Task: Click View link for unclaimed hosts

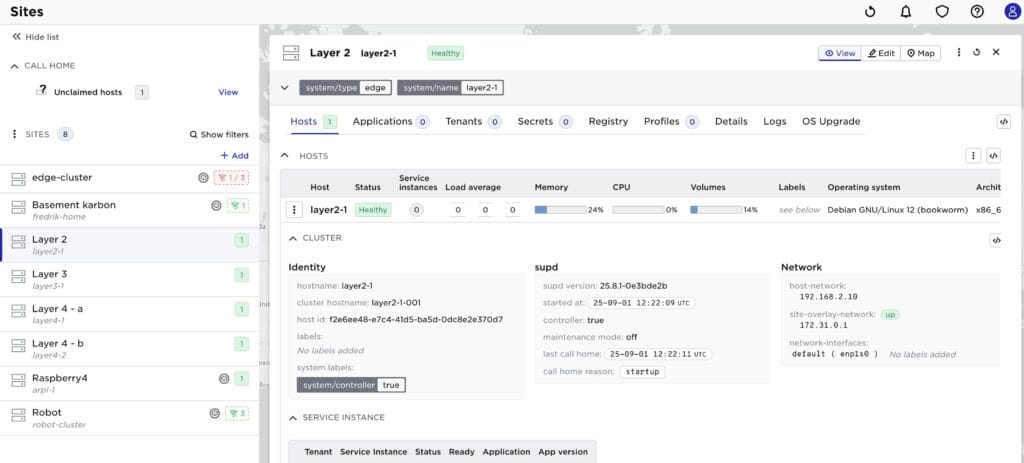Action: click(228, 92)
